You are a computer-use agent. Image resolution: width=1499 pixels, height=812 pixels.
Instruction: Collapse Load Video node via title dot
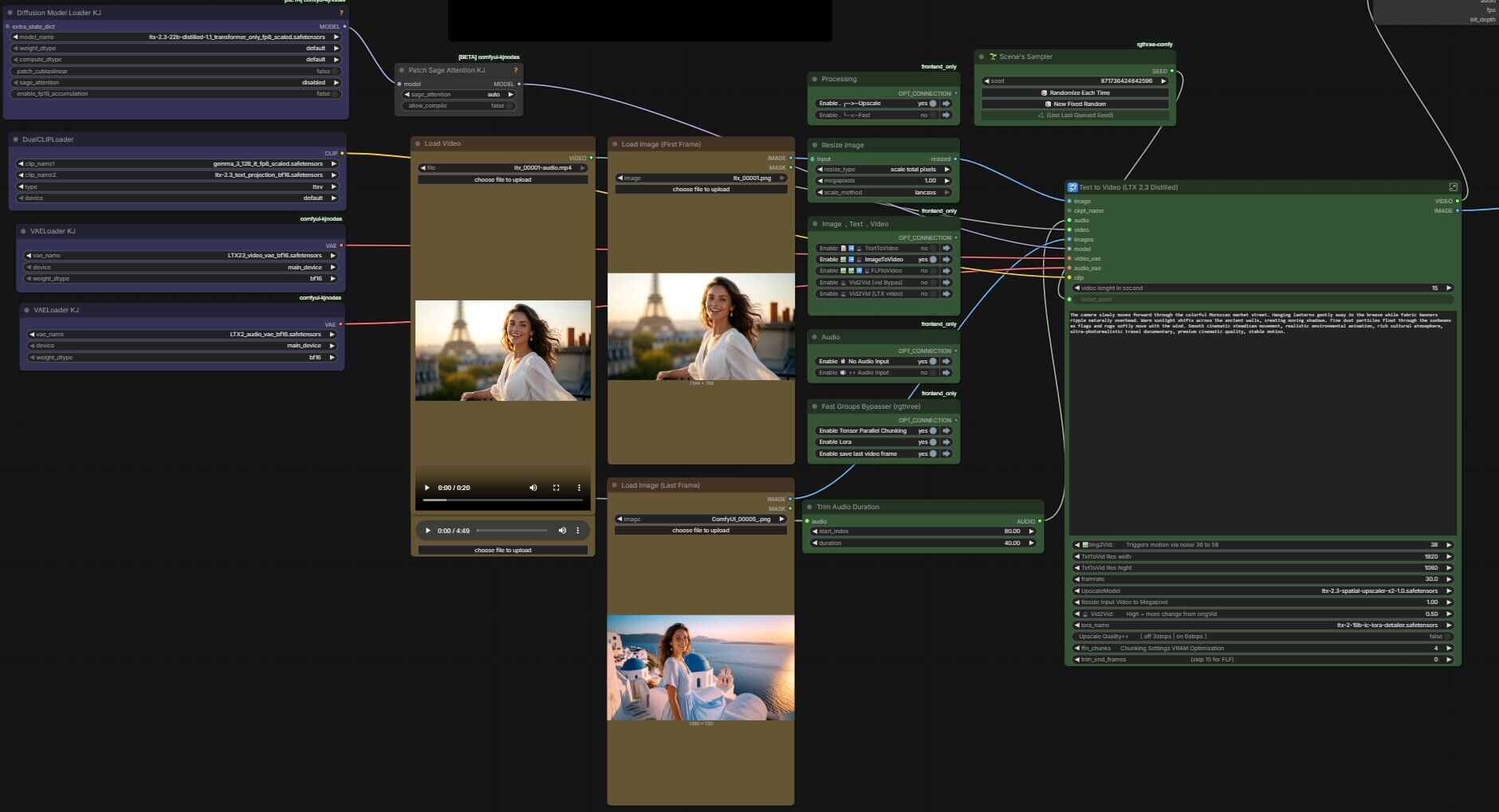pyautogui.click(x=418, y=144)
